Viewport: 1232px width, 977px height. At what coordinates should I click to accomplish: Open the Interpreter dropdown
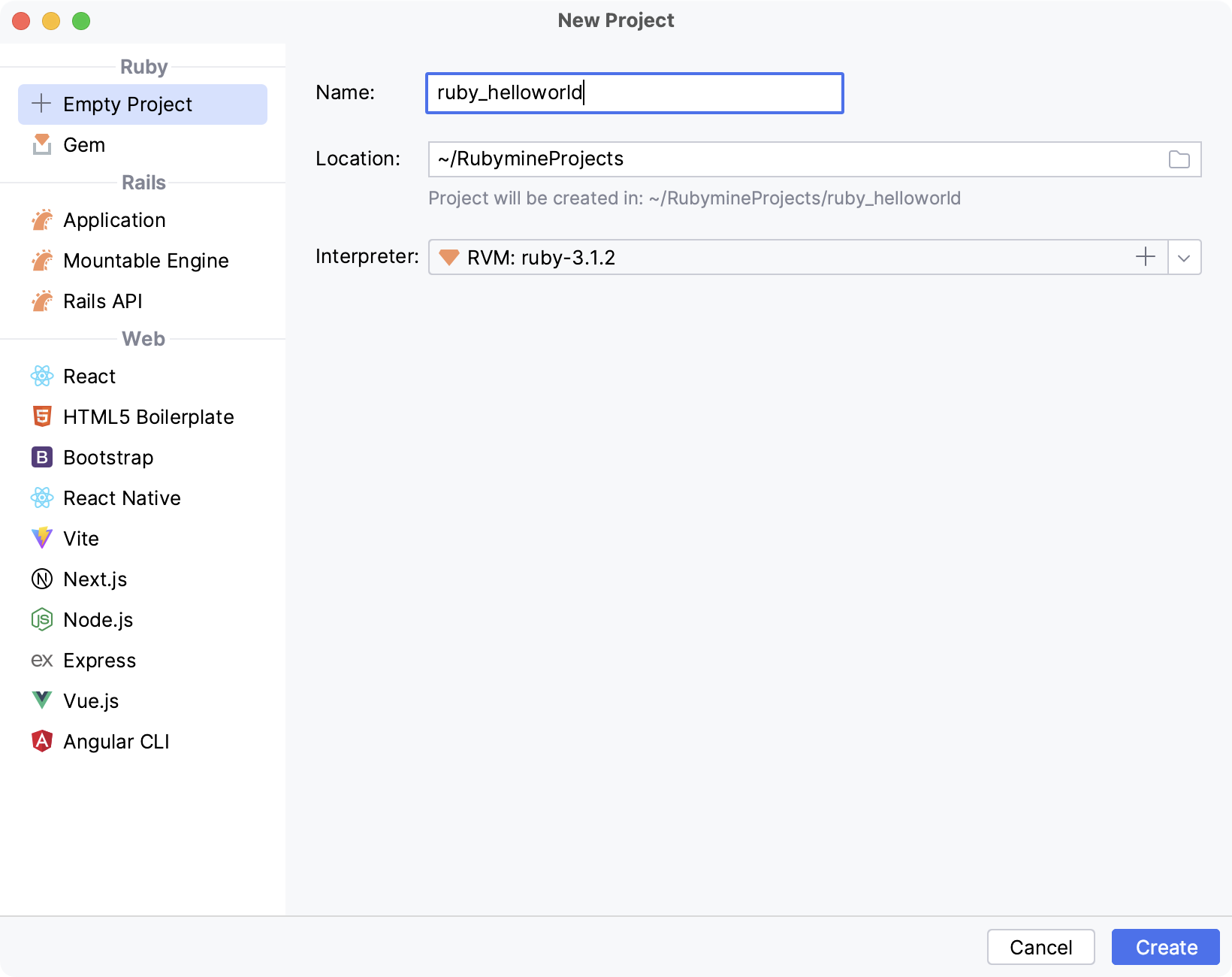1184,257
